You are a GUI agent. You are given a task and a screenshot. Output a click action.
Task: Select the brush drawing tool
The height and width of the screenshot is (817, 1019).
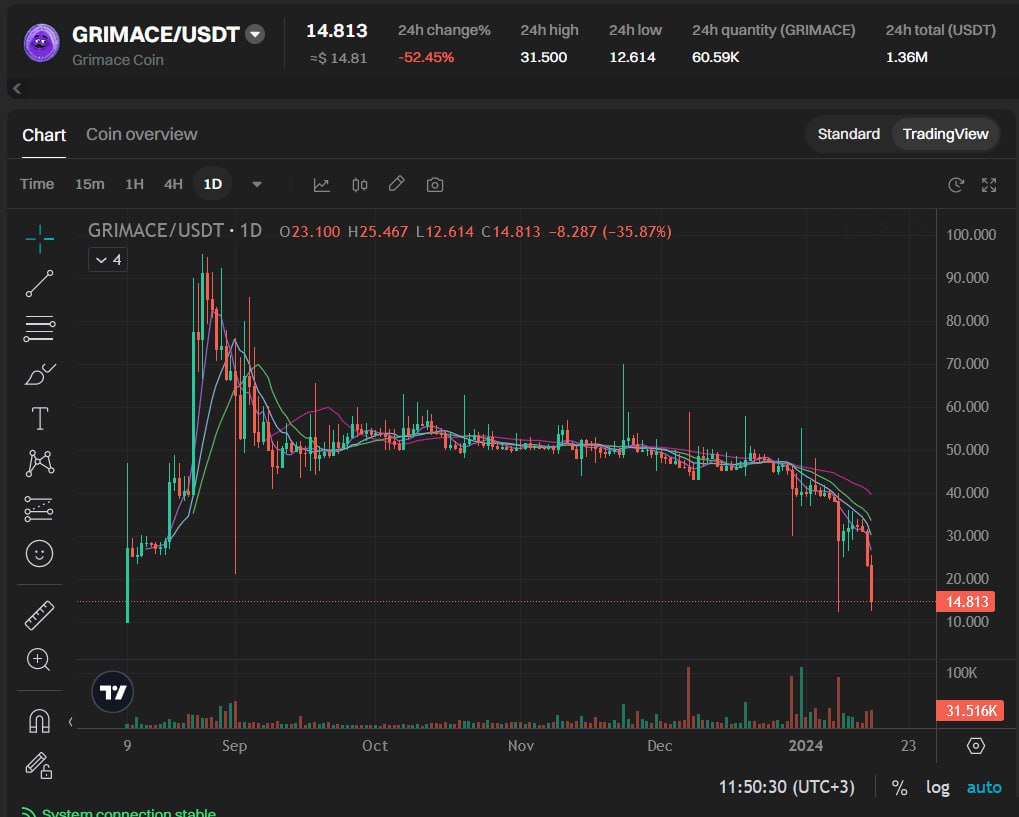[x=40, y=374]
